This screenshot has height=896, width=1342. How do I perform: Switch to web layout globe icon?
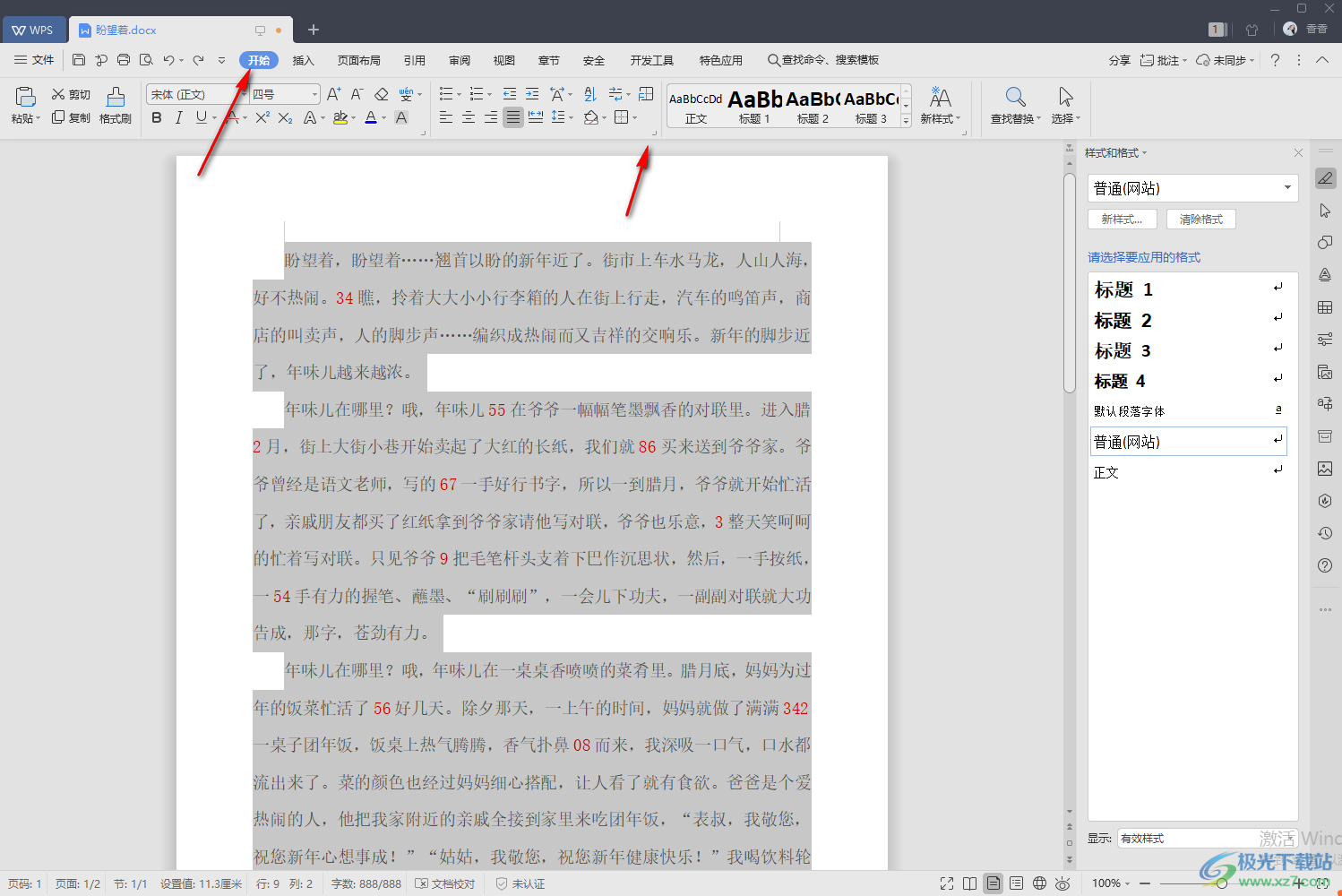click(1039, 883)
